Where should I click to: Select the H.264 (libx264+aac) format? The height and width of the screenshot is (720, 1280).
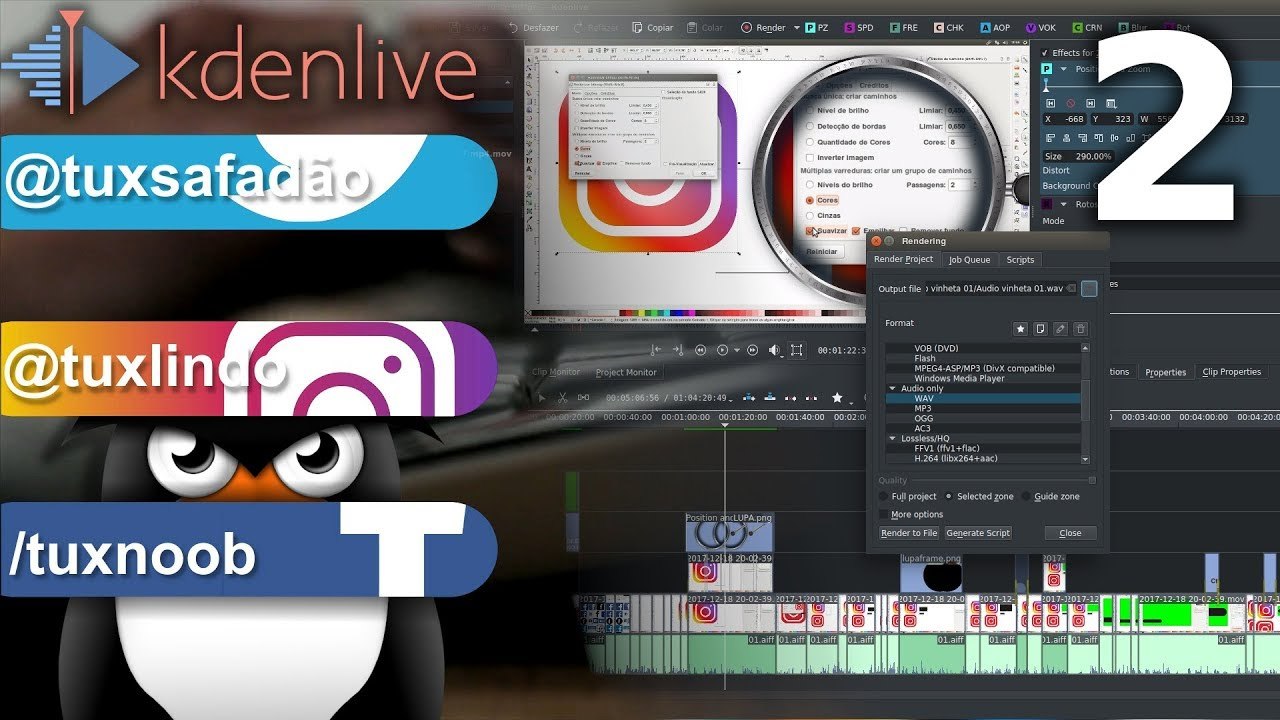[983, 458]
